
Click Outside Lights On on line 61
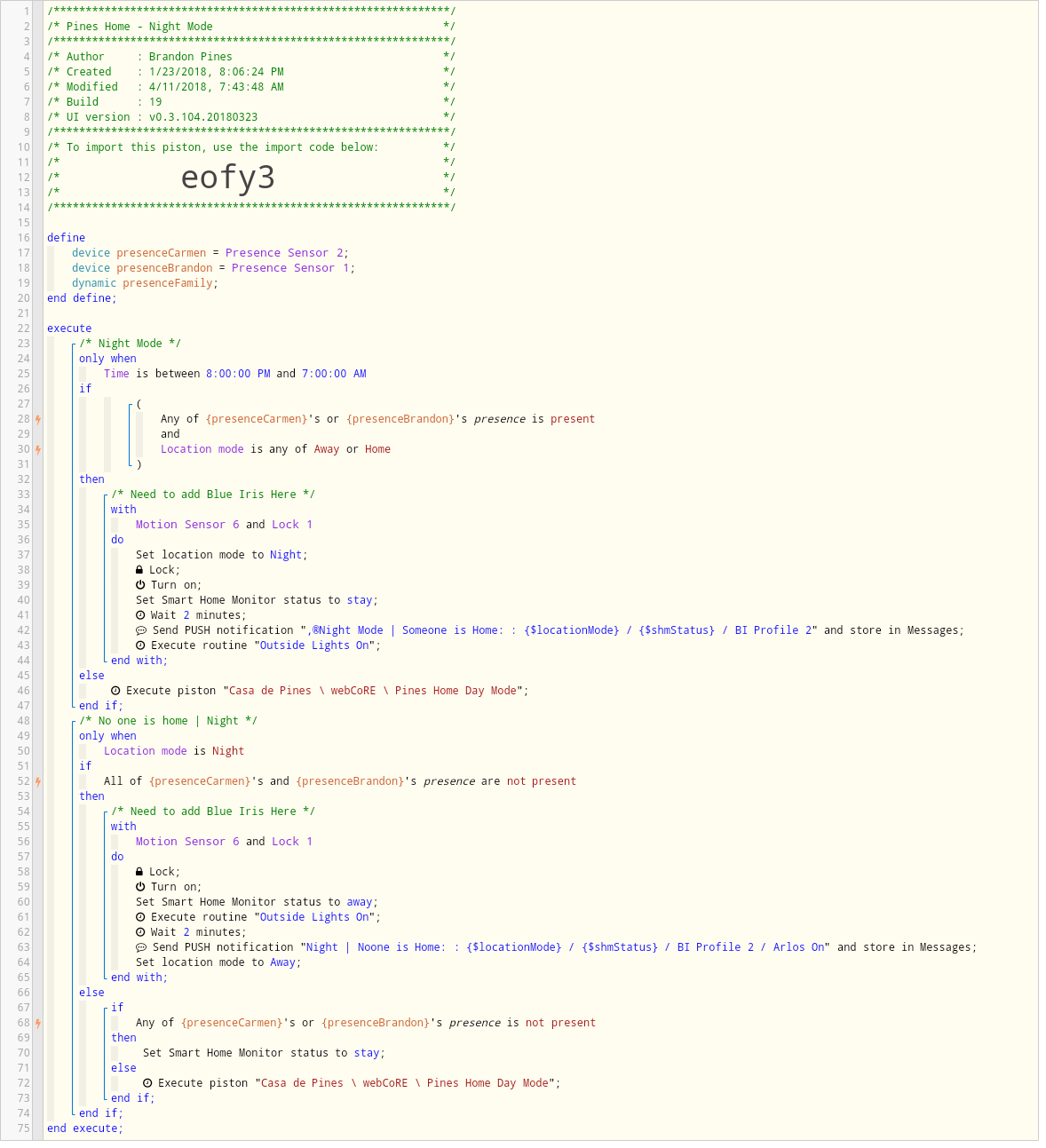pyautogui.click(x=314, y=917)
